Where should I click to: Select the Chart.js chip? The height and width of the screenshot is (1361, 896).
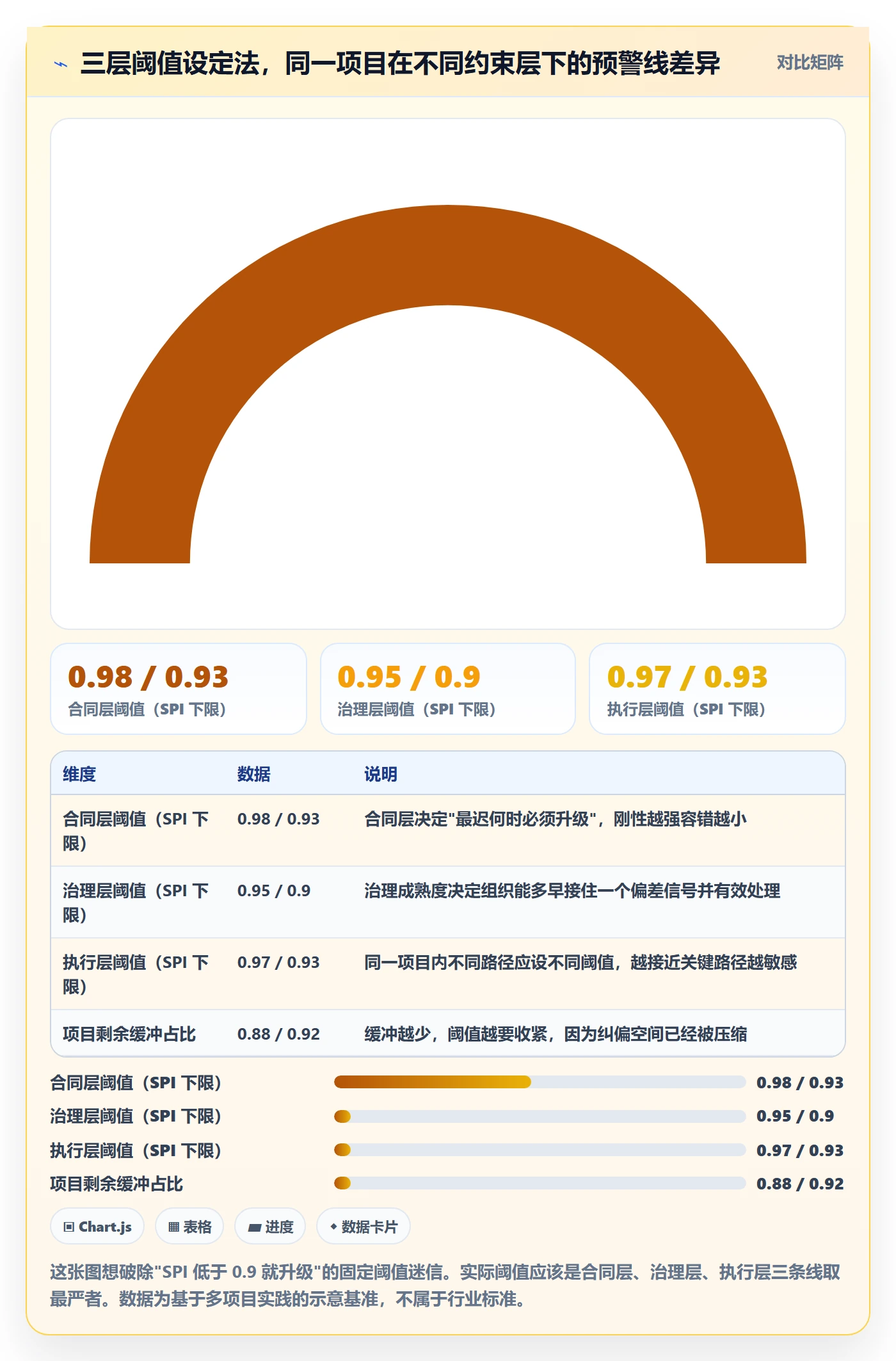point(97,1227)
